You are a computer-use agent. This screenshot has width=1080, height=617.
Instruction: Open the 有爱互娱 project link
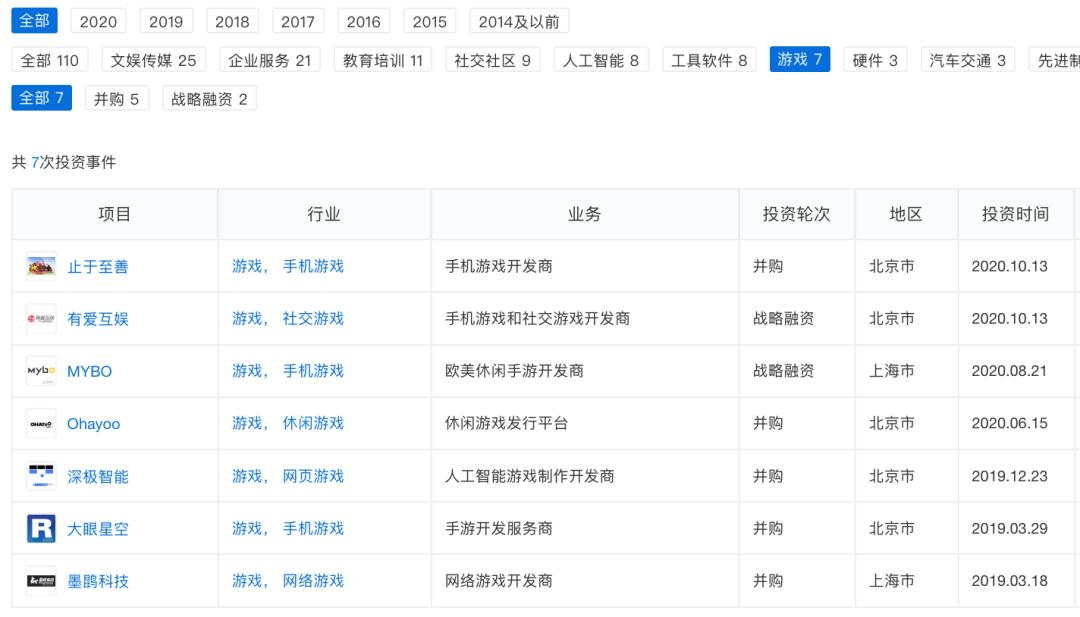pyautogui.click(x=98, y=320)
